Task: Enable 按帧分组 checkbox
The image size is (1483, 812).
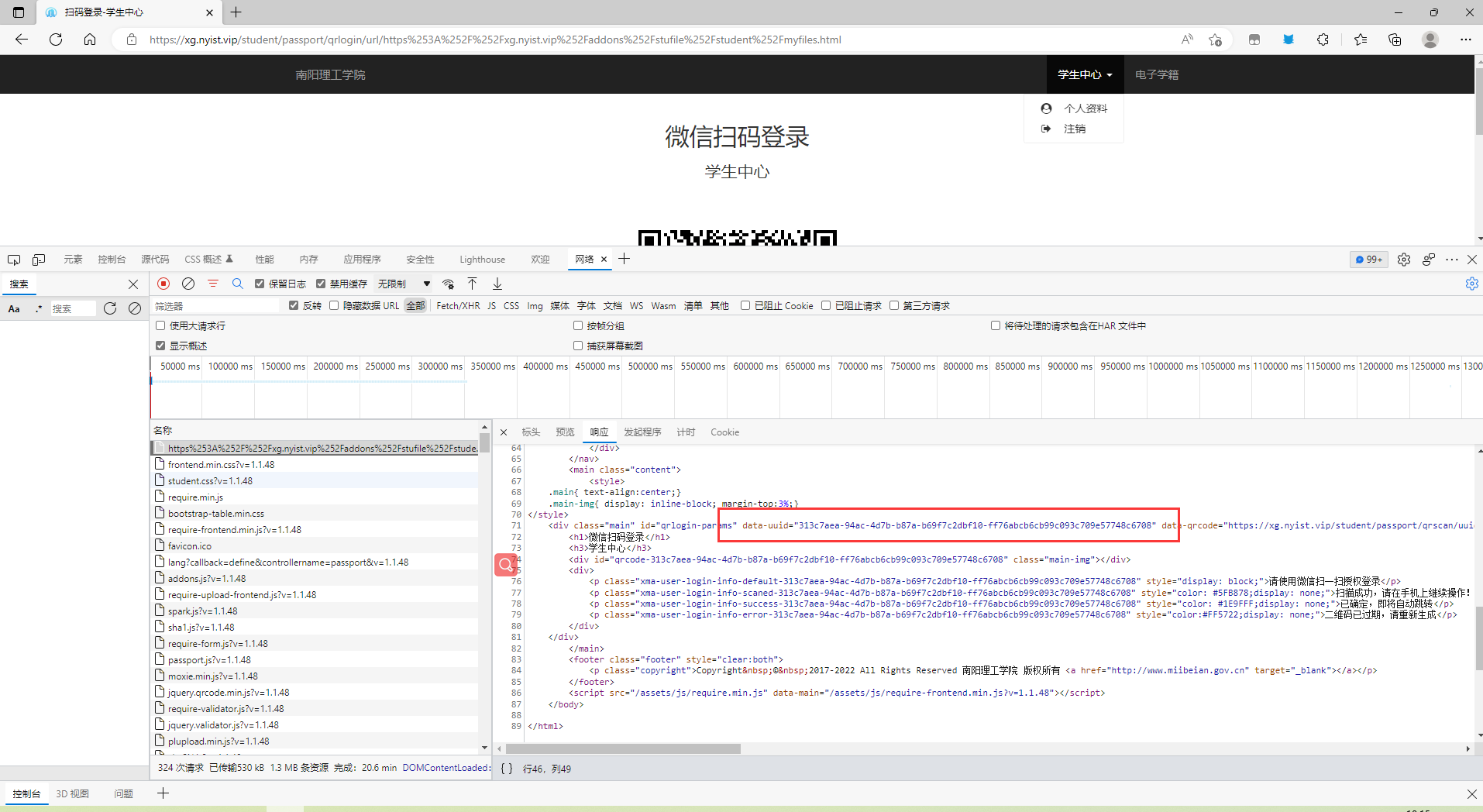Action: (578, 325)
